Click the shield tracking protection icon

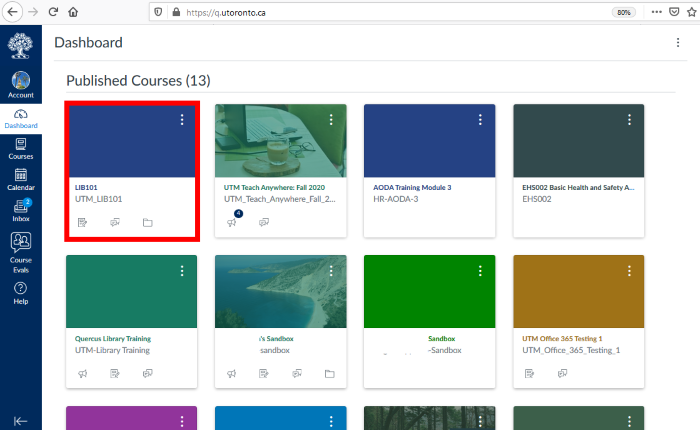click(158, 12)
